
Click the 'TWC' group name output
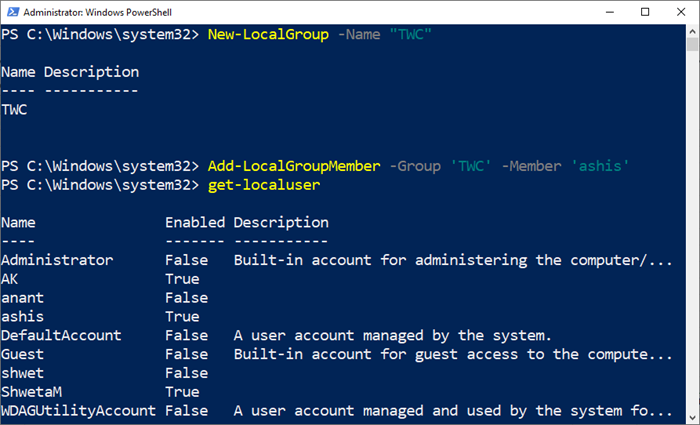click(14, 109)
